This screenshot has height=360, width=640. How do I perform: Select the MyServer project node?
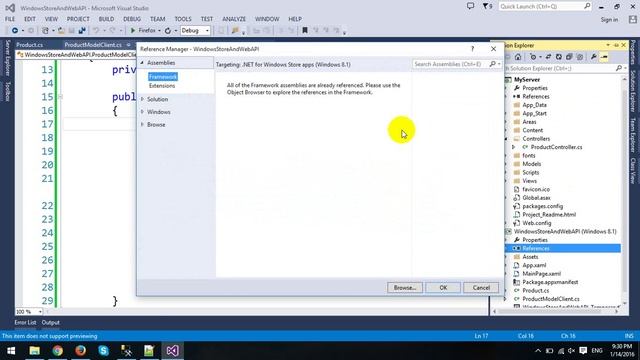(527, 80)
